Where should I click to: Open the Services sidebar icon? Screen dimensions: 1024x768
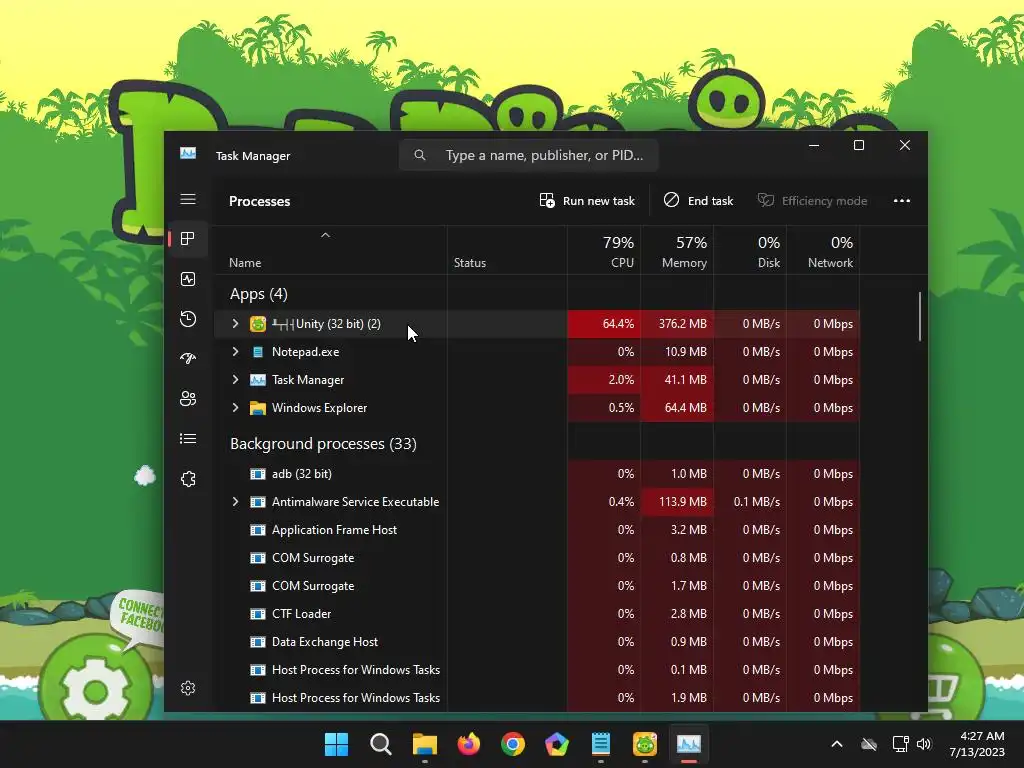188,479
